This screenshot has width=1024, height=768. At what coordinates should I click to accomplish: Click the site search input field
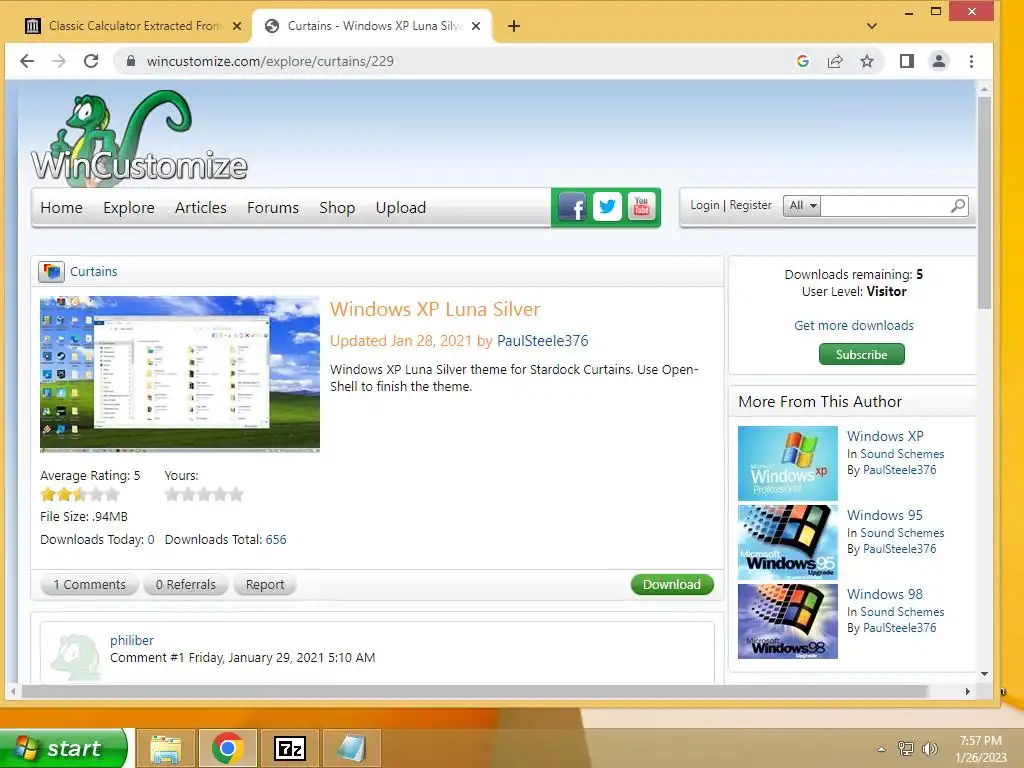885,206
